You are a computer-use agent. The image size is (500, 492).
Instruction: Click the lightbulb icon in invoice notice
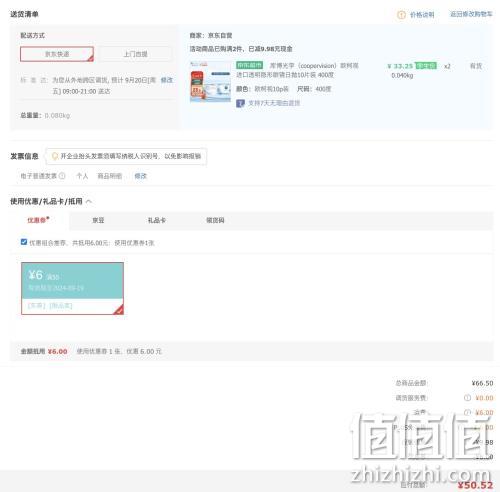[55, 156]
